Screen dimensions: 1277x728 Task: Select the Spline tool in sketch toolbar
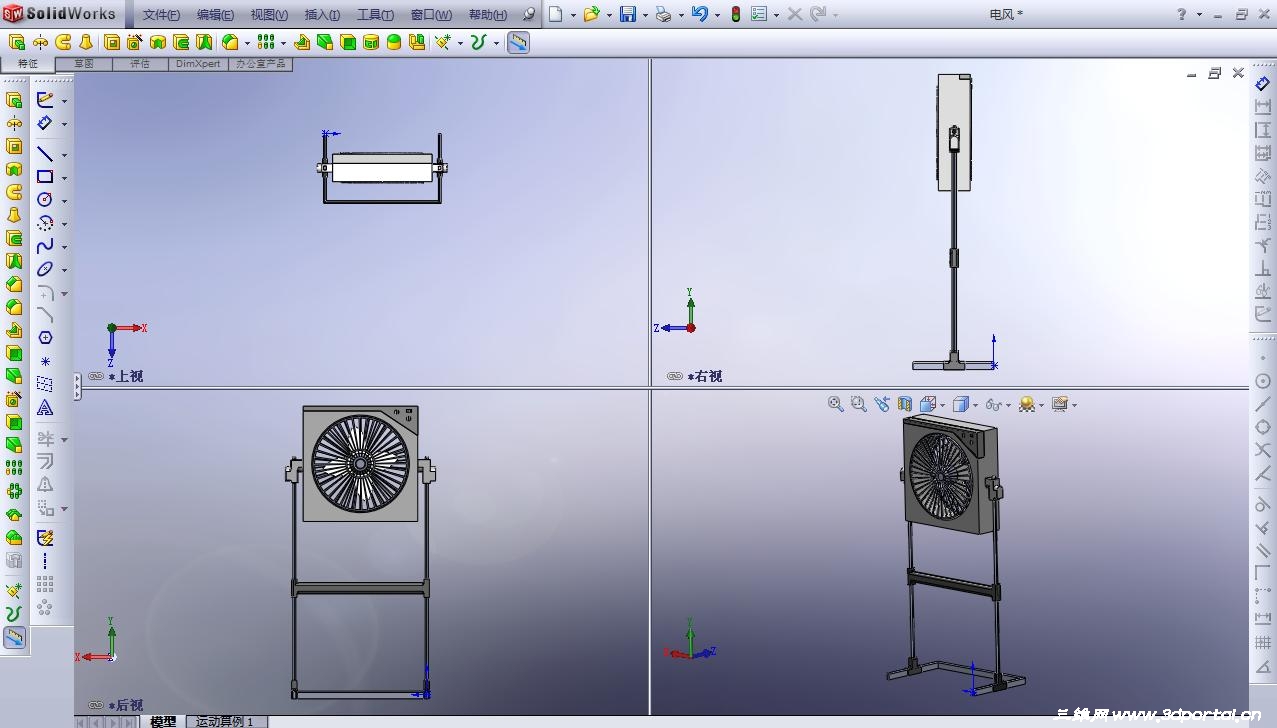(x=45, y=246)
